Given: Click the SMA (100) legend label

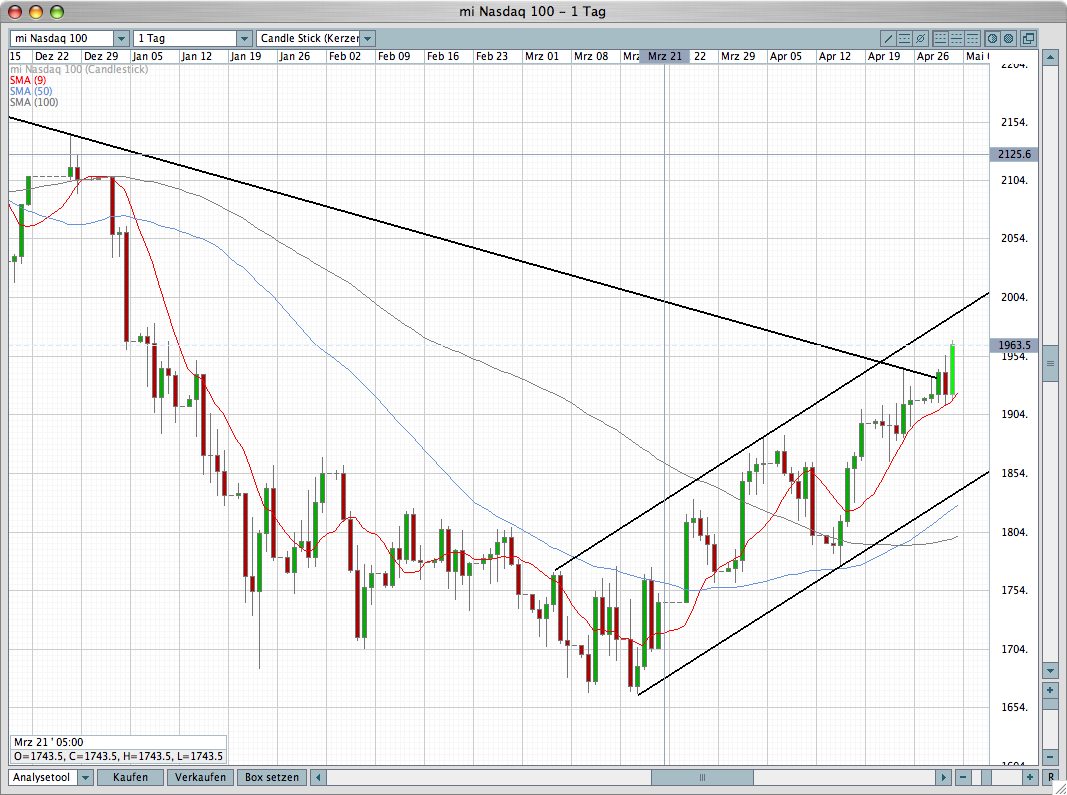Looking at the screenshot, I should coord(34,102).
